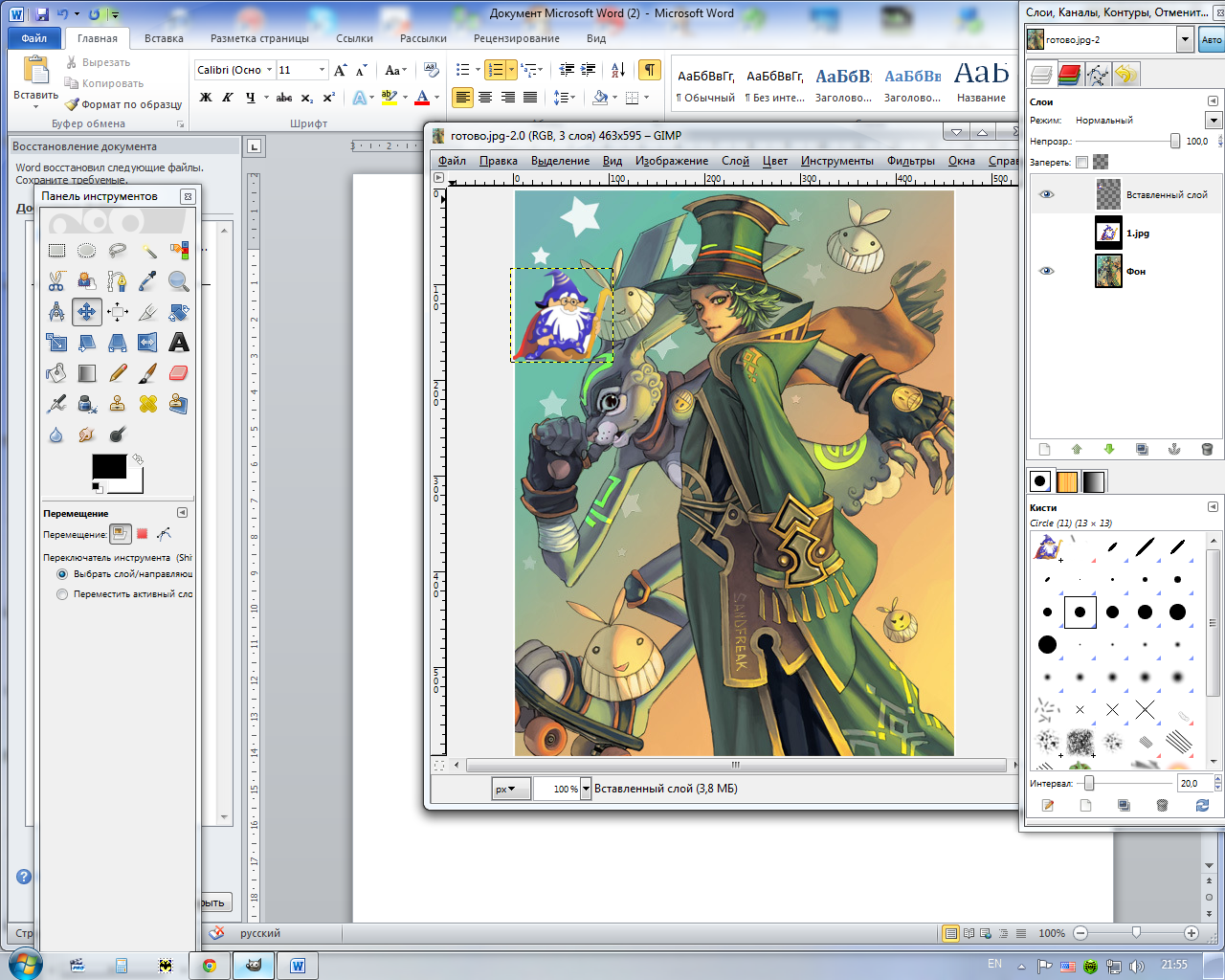
Task: Select the Fuzzy Select magic wand tool
Action: pyautogui.click(x=148, y=251)
